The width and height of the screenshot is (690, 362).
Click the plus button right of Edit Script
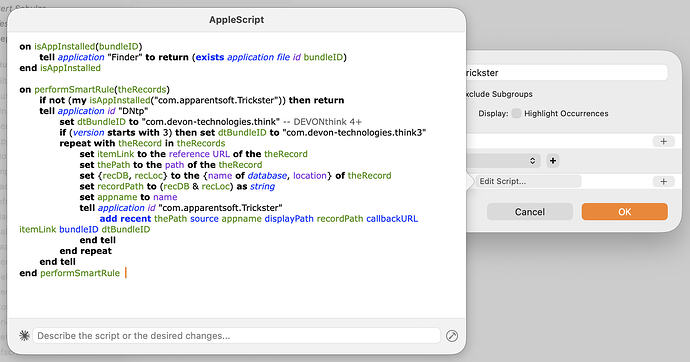(663, 181)
